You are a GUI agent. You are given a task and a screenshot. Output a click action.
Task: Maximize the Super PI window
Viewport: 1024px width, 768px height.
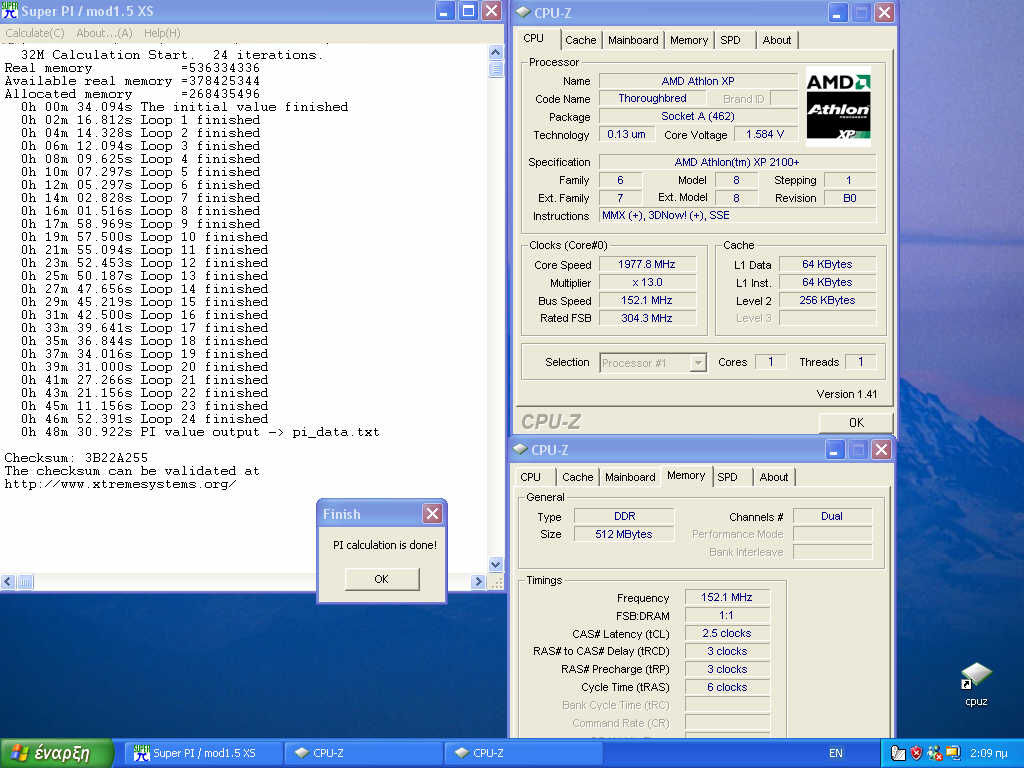point(468,11)
